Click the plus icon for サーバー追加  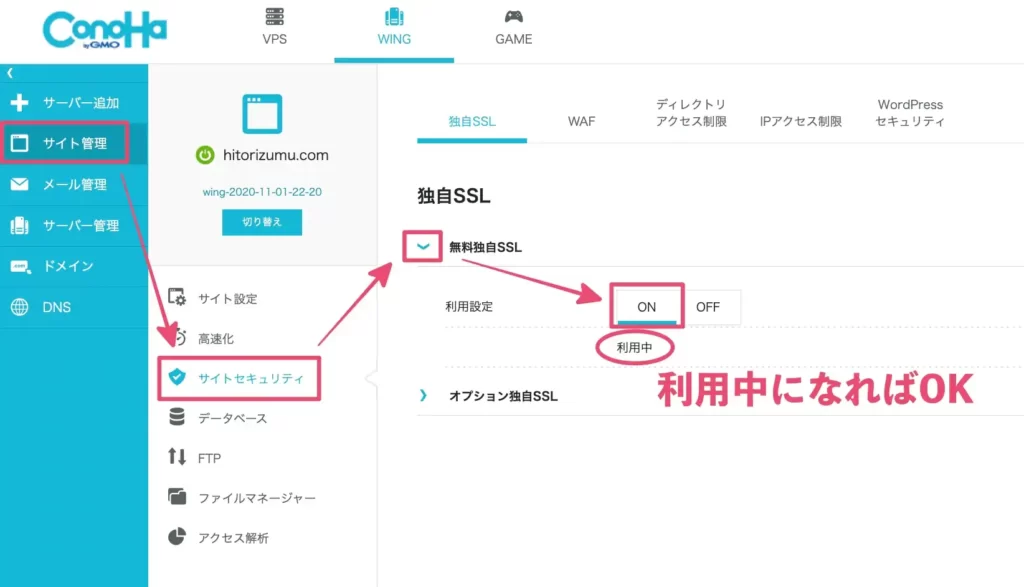tap(20, 103)
